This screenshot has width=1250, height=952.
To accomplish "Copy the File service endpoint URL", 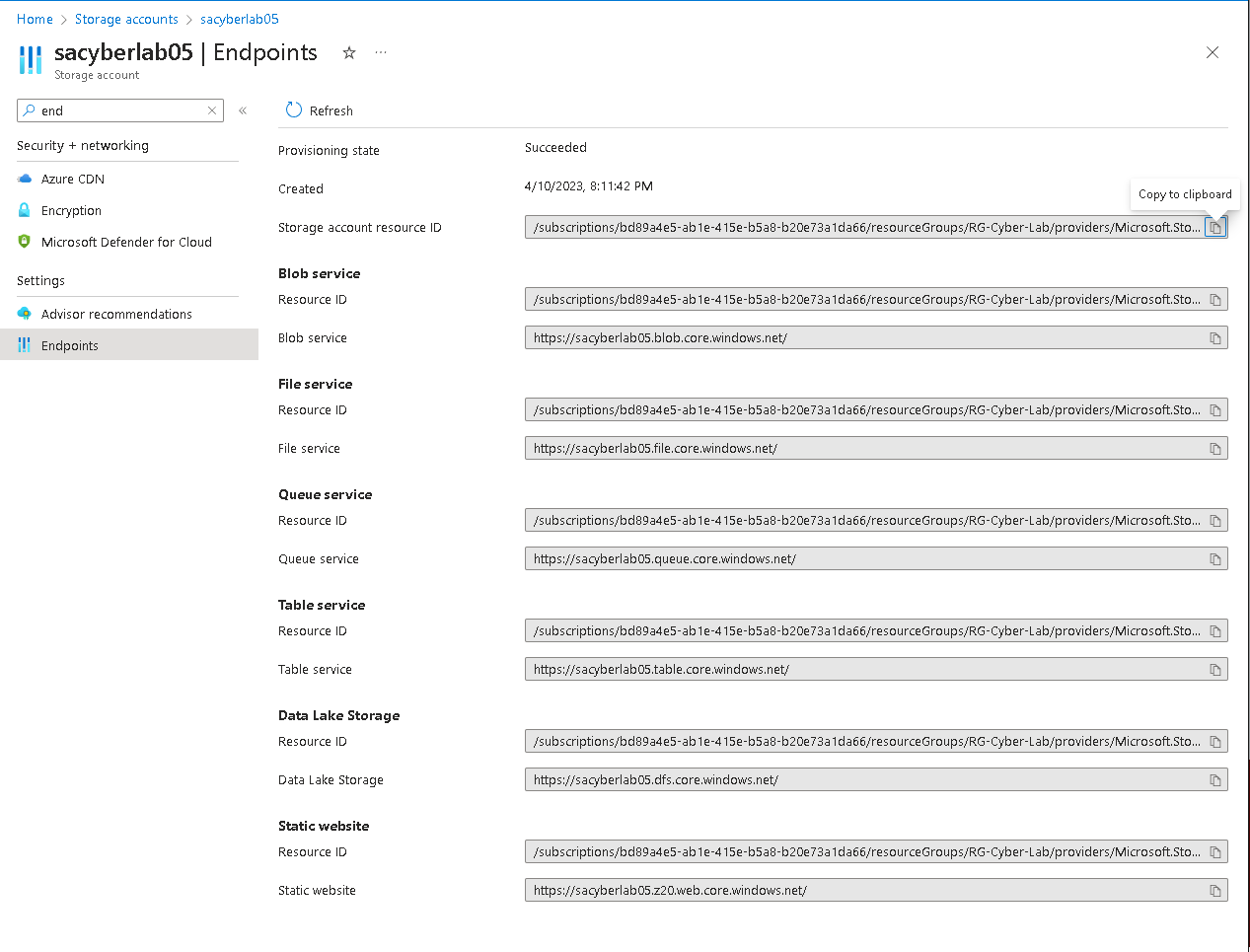I will (1214, 448).
